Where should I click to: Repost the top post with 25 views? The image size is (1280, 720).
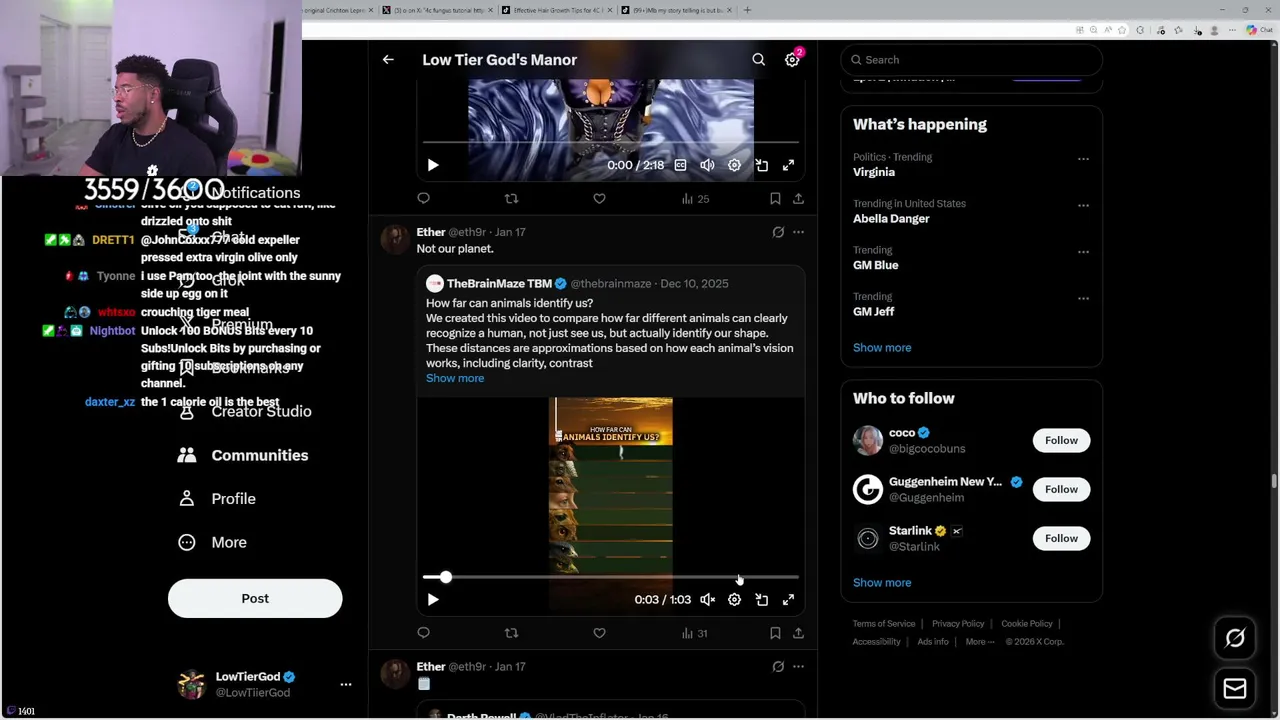pos(512,199)
